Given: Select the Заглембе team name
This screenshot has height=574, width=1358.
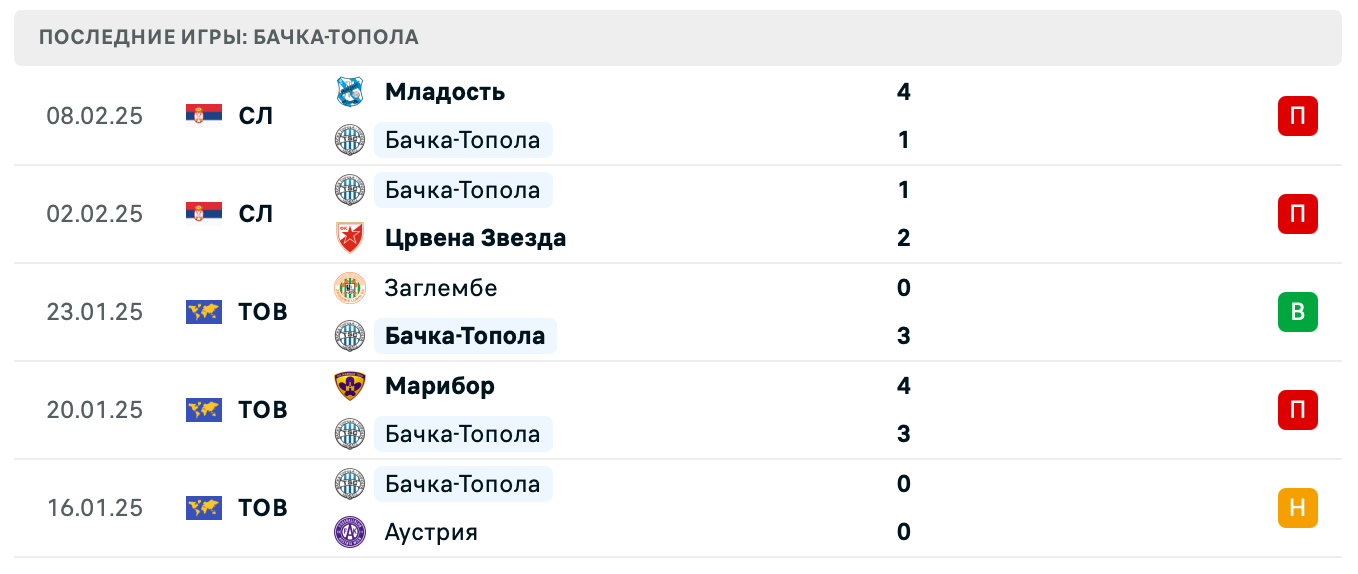Looking at the screenshot, I should click(x=440, y=288).
